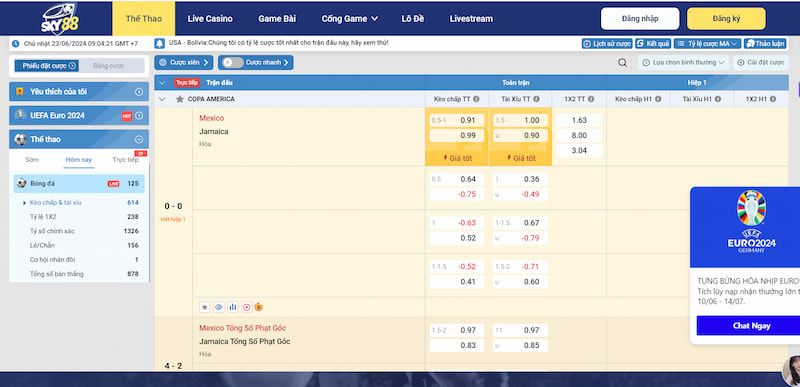Click Giá tốt under Tài Xỉu

click(520, 159)
